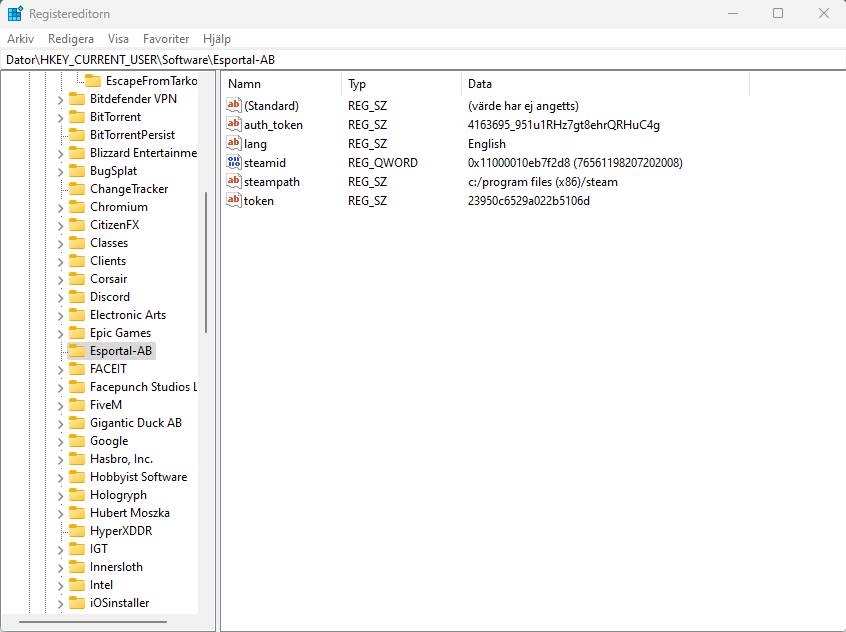846x632 pixels.
Task: Minimize the Registereditorn window
Action: [x=733, y=13]
